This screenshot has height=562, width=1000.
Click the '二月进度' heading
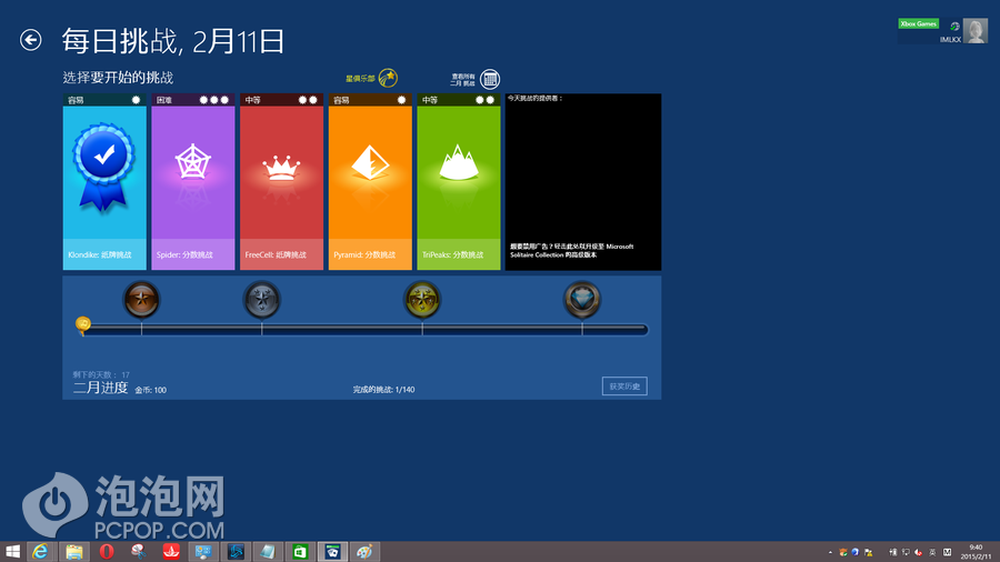[100, 387]
